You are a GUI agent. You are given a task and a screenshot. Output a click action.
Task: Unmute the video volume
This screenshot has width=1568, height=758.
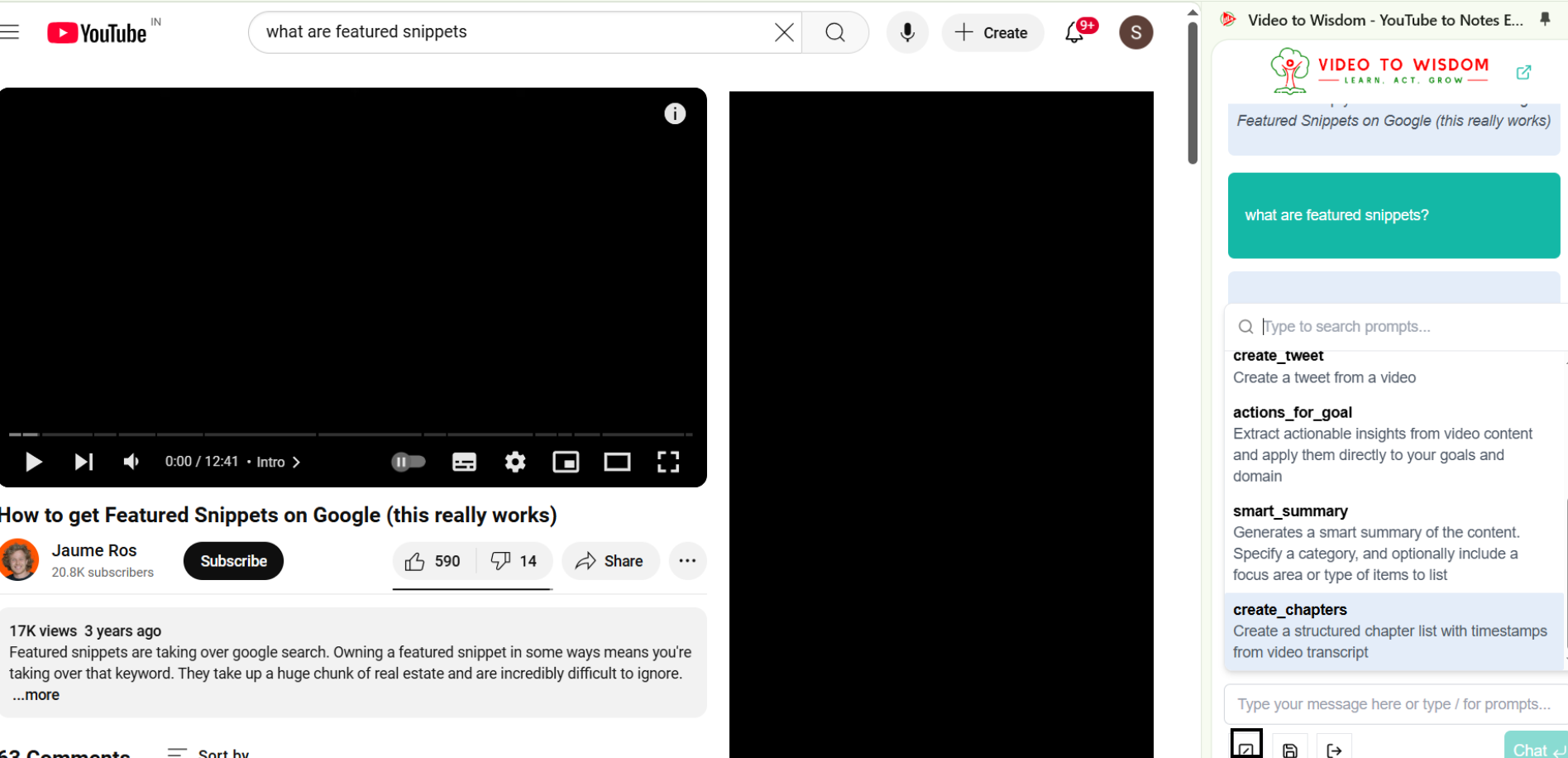pyautogui.click(x=131, y=462)
